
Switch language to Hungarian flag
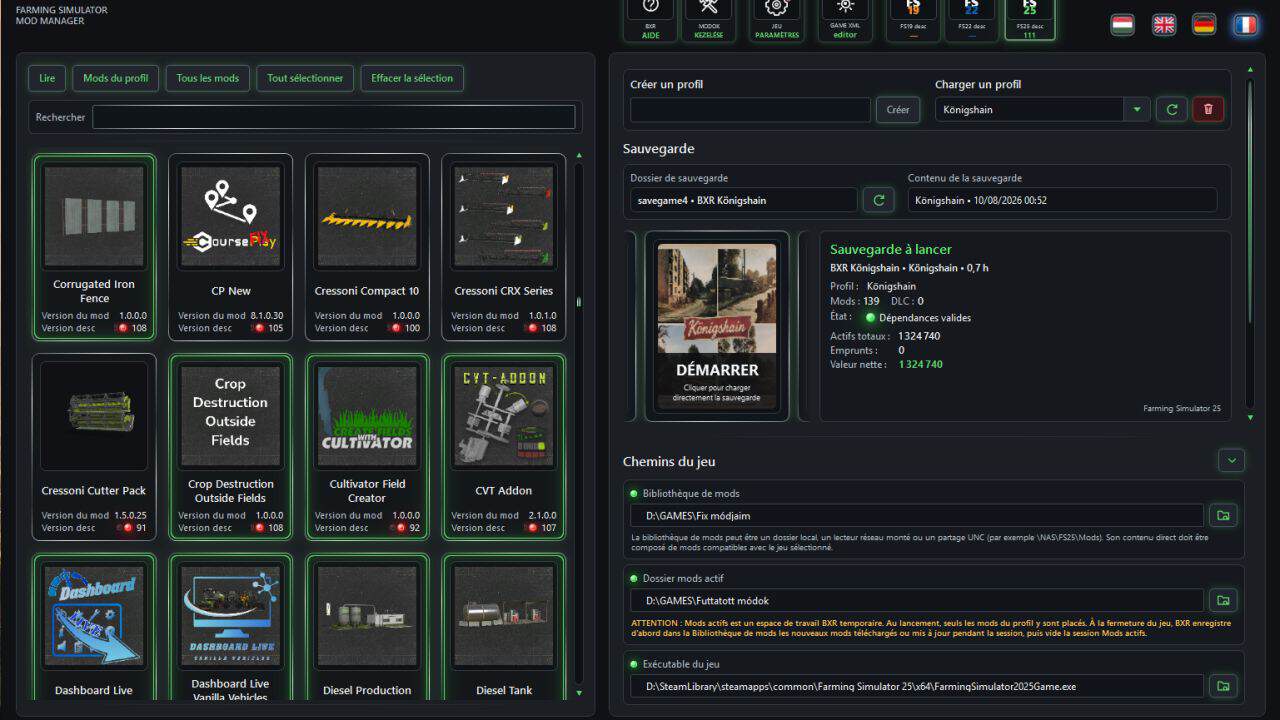(x=1122, y=25)
